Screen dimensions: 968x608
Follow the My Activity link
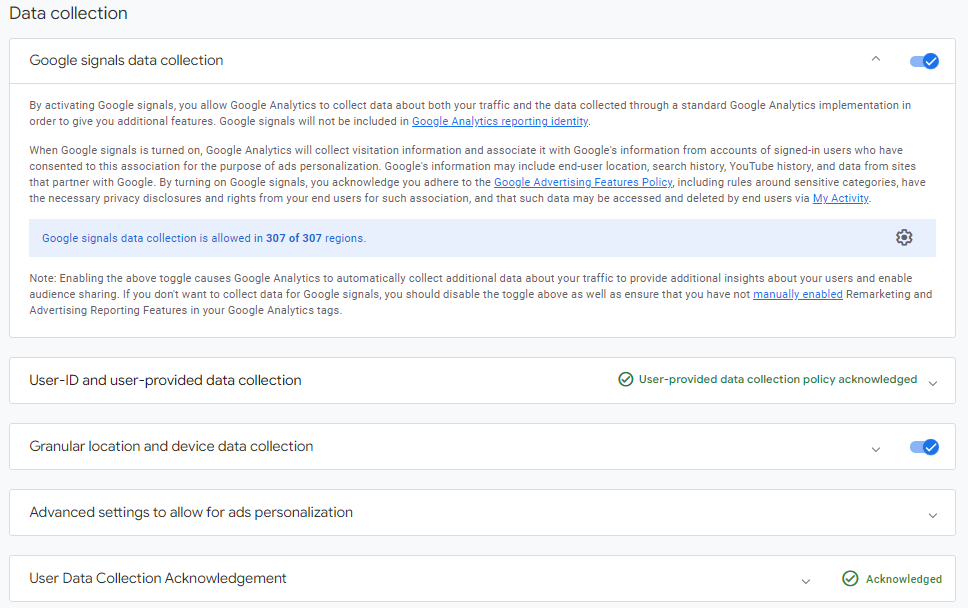coord(841,198)
